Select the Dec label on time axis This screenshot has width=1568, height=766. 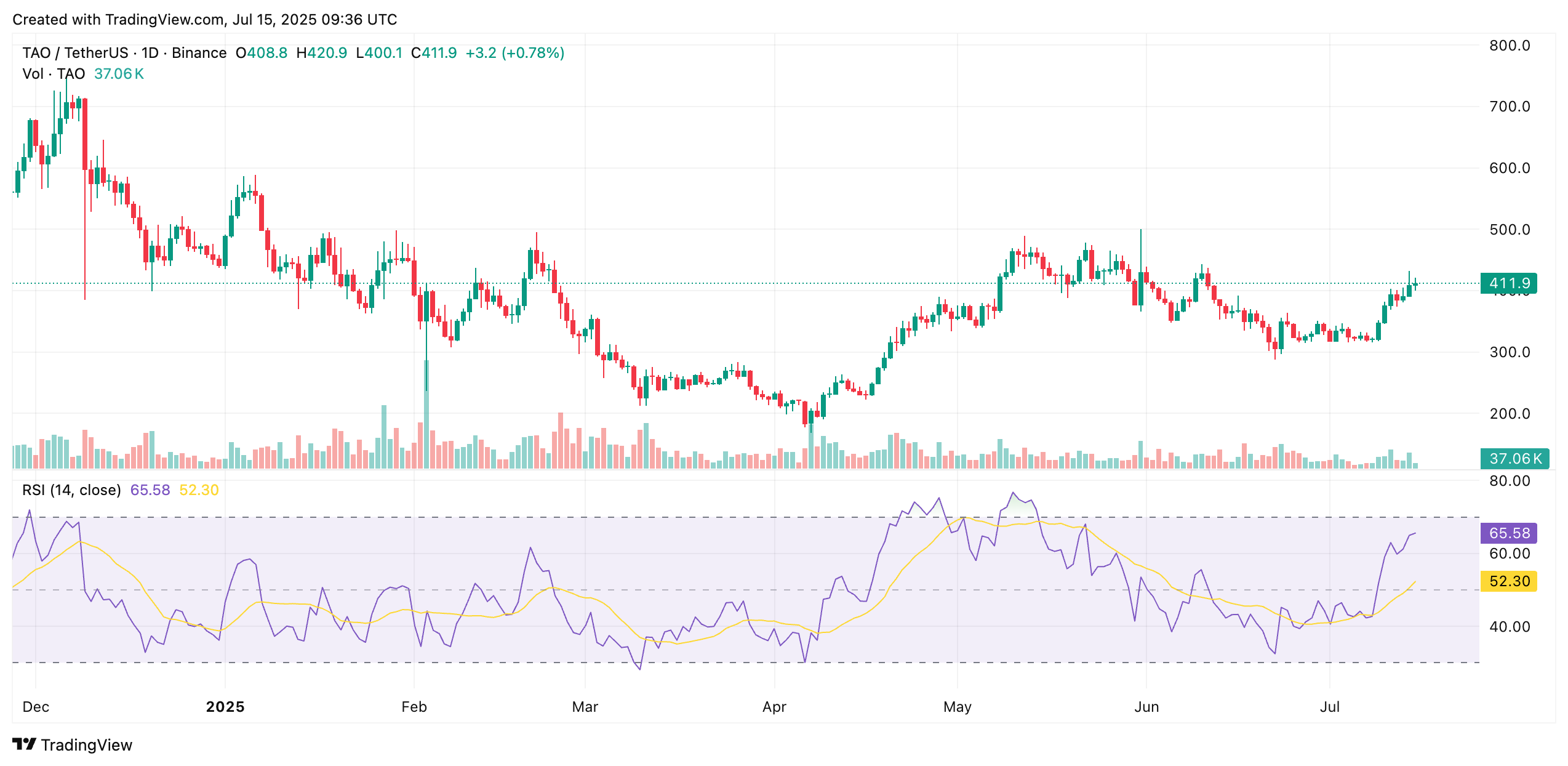pyautogui.click(x=36, y=706)
